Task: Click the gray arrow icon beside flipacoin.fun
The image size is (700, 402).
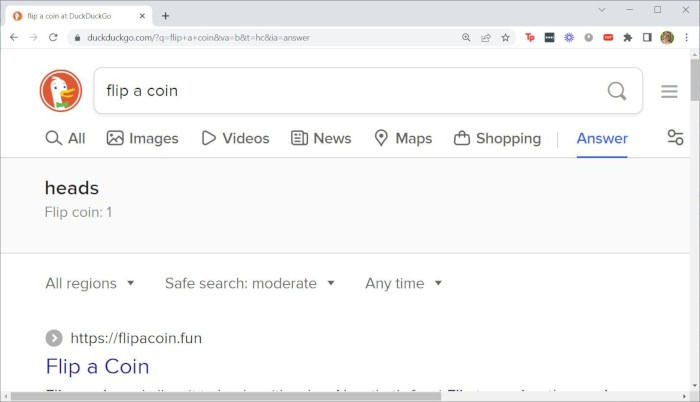Action: tap(54, 338)
